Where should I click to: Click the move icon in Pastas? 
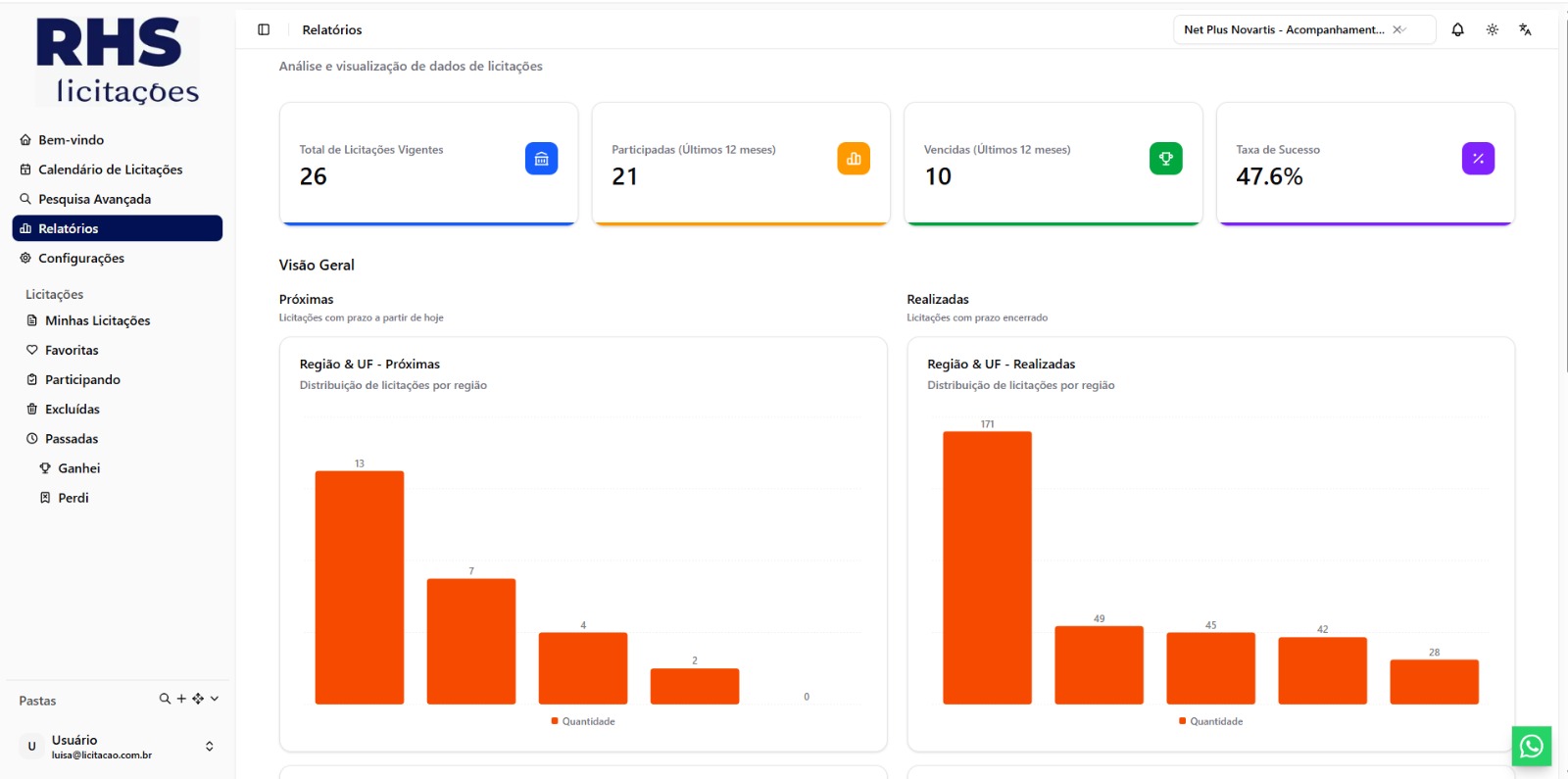coord(198,699)
